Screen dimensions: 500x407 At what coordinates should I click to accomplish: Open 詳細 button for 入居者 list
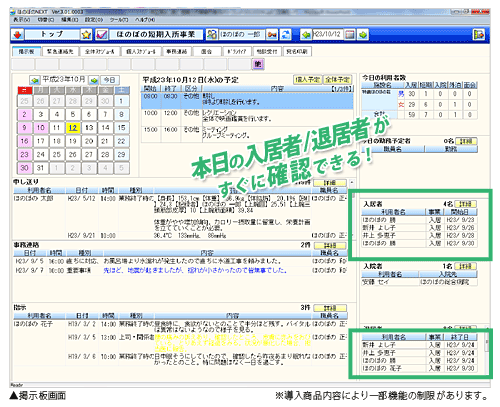point(465,204)
